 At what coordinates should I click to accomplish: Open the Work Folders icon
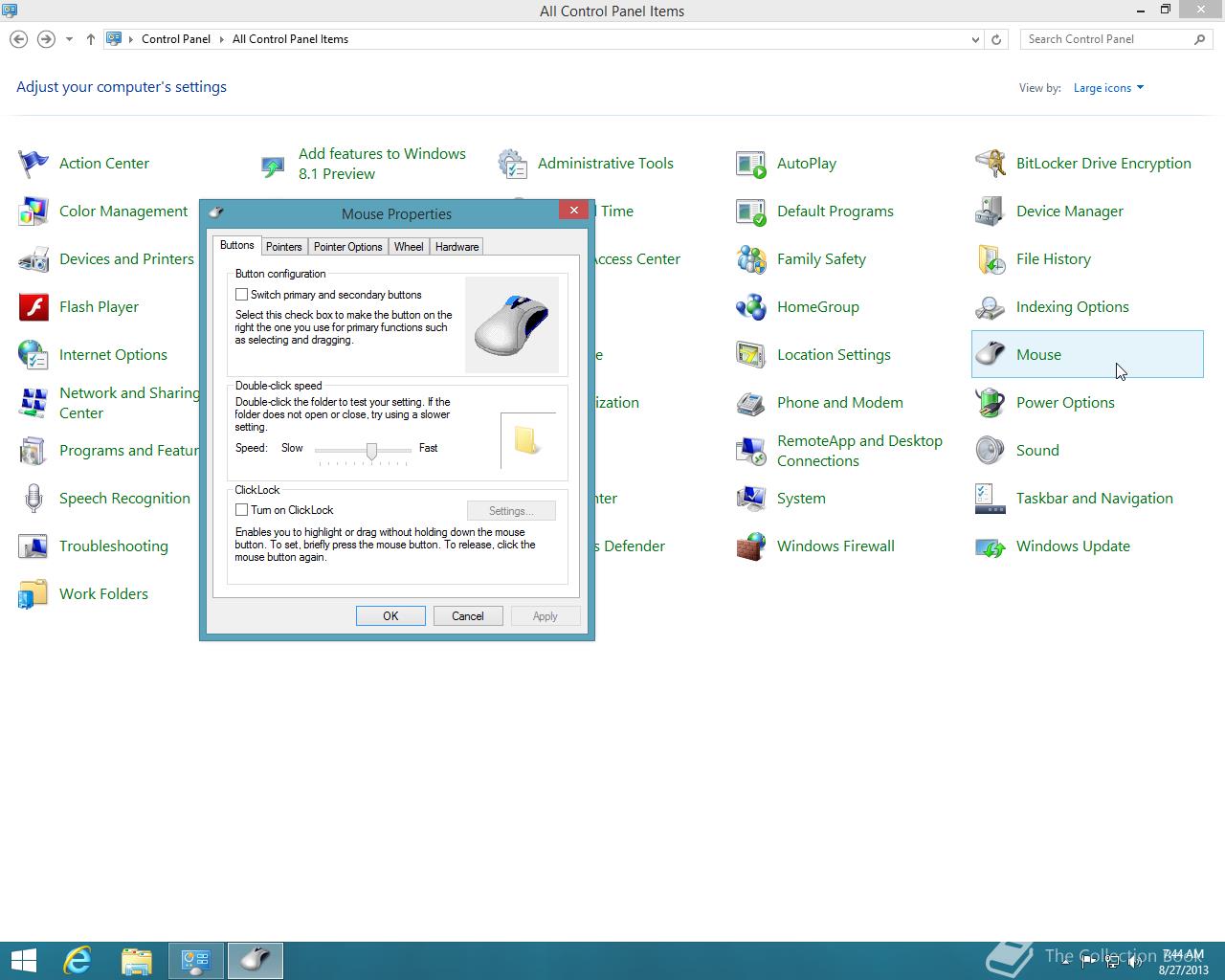coord(33,594)
